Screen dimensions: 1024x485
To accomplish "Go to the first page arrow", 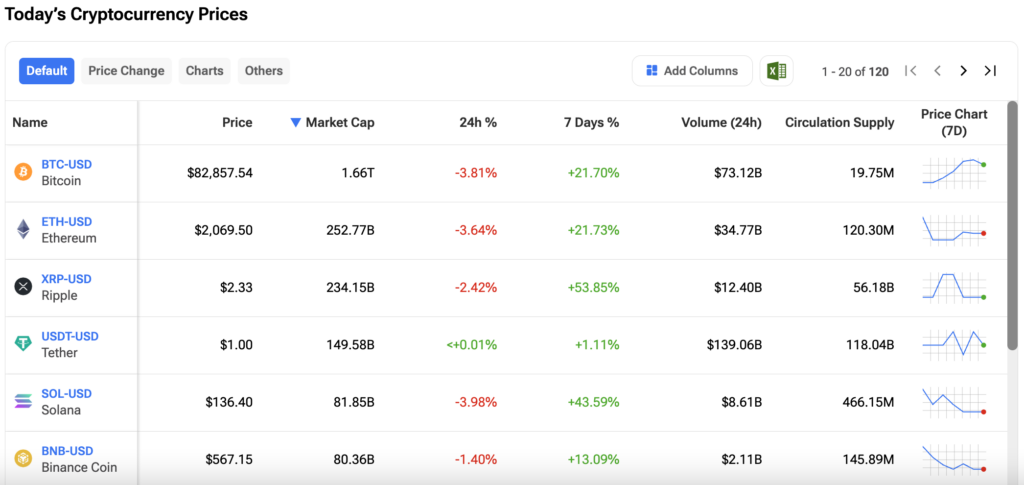I will pos(910,71).
